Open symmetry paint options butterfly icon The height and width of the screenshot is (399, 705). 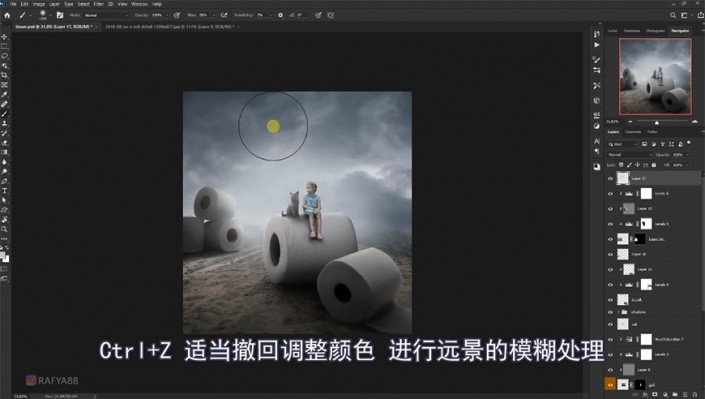pyautogui.click(x=330, y=15)
